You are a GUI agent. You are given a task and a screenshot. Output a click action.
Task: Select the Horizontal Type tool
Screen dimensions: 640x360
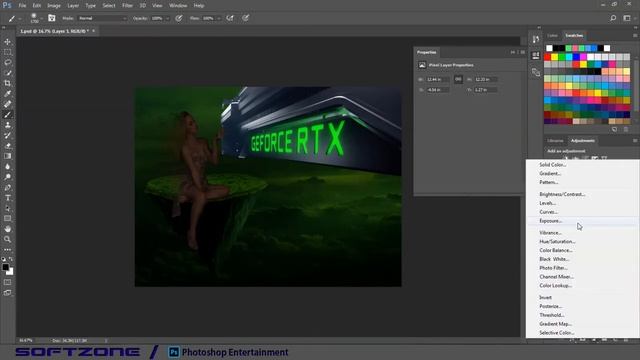click(x=7, y=198)
